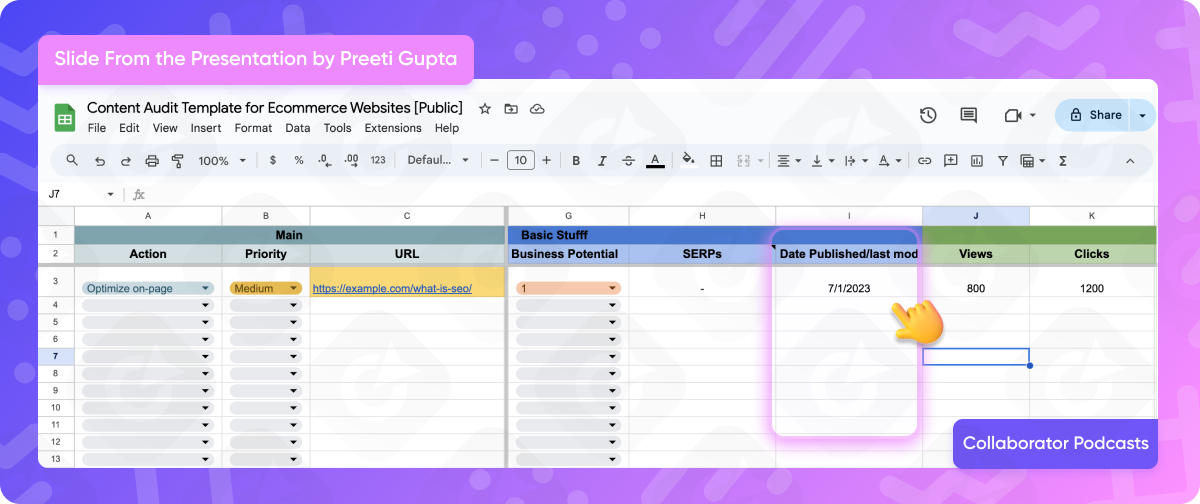Toggle bold formatting
Image resolution: width=1200 pixels, height=504 pixels.
(576, 160)
